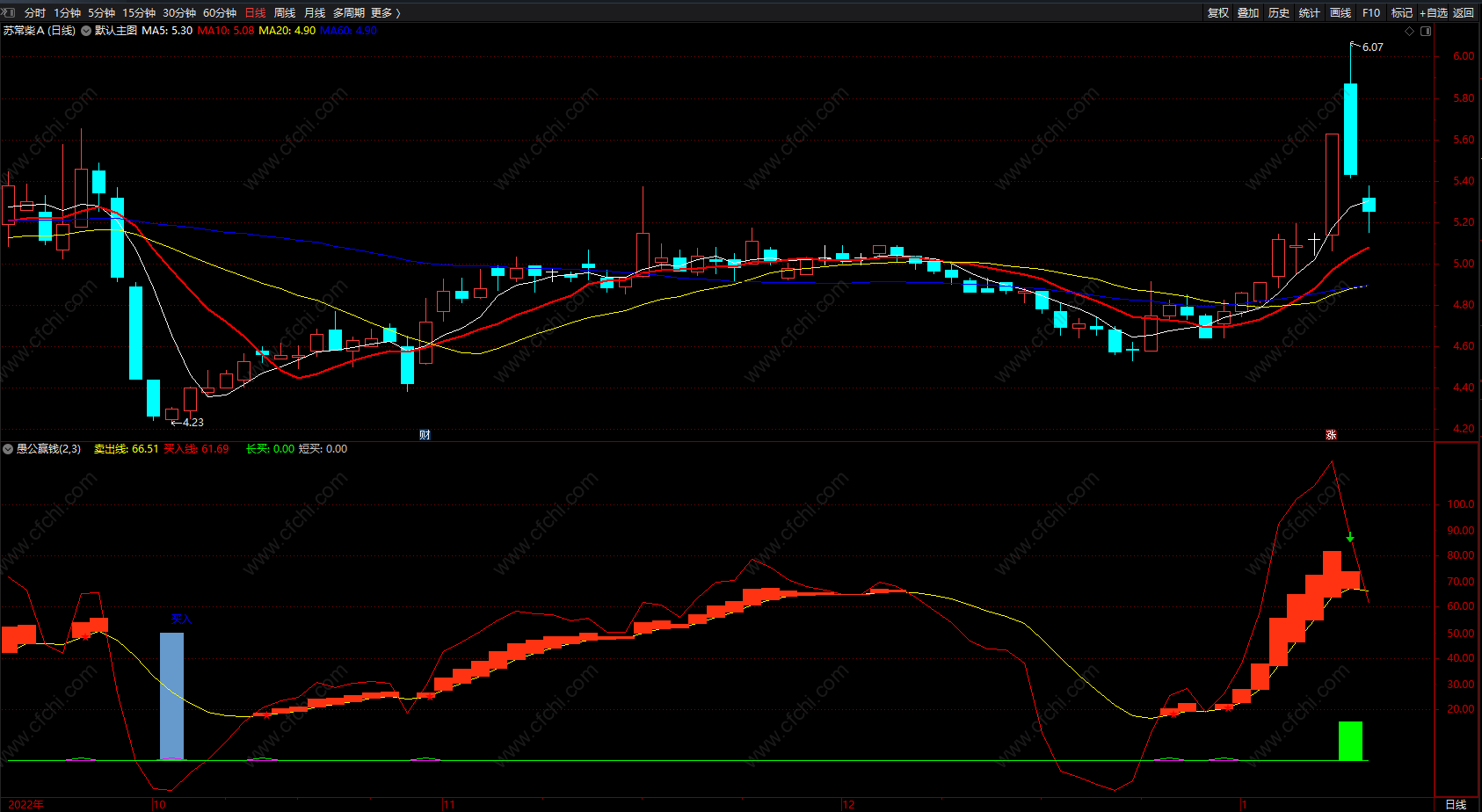Switch to the 60分钟 period
This screenshot has height=812, width=1482.
[x=220, y=12]
